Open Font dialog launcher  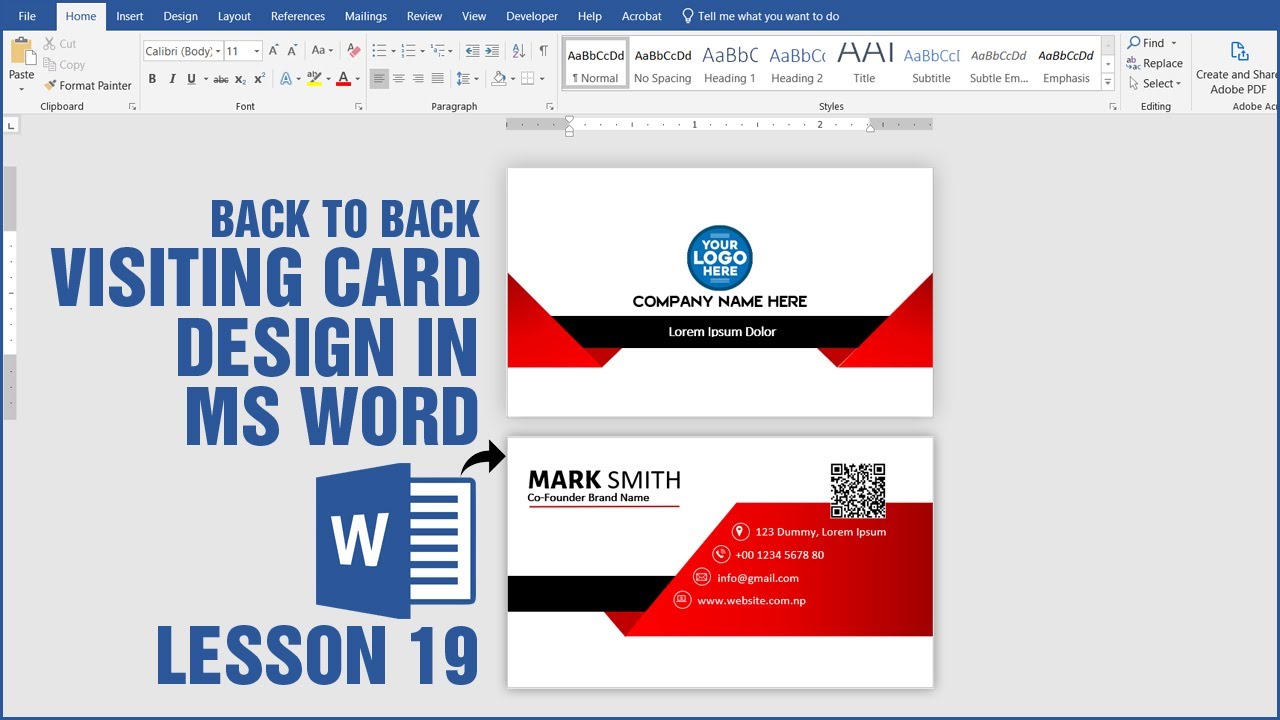pos(358,106)
